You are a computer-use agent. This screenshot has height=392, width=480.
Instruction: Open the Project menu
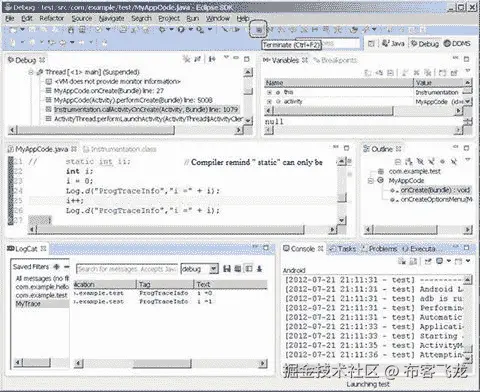169,19
